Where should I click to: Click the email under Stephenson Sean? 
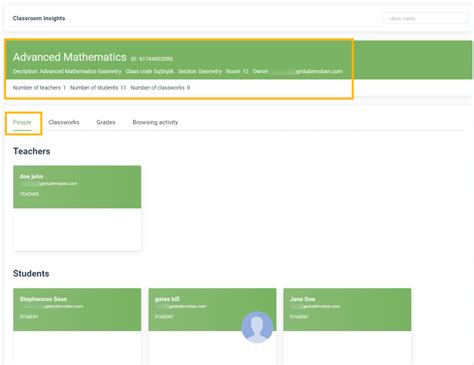tap(51, 306)
